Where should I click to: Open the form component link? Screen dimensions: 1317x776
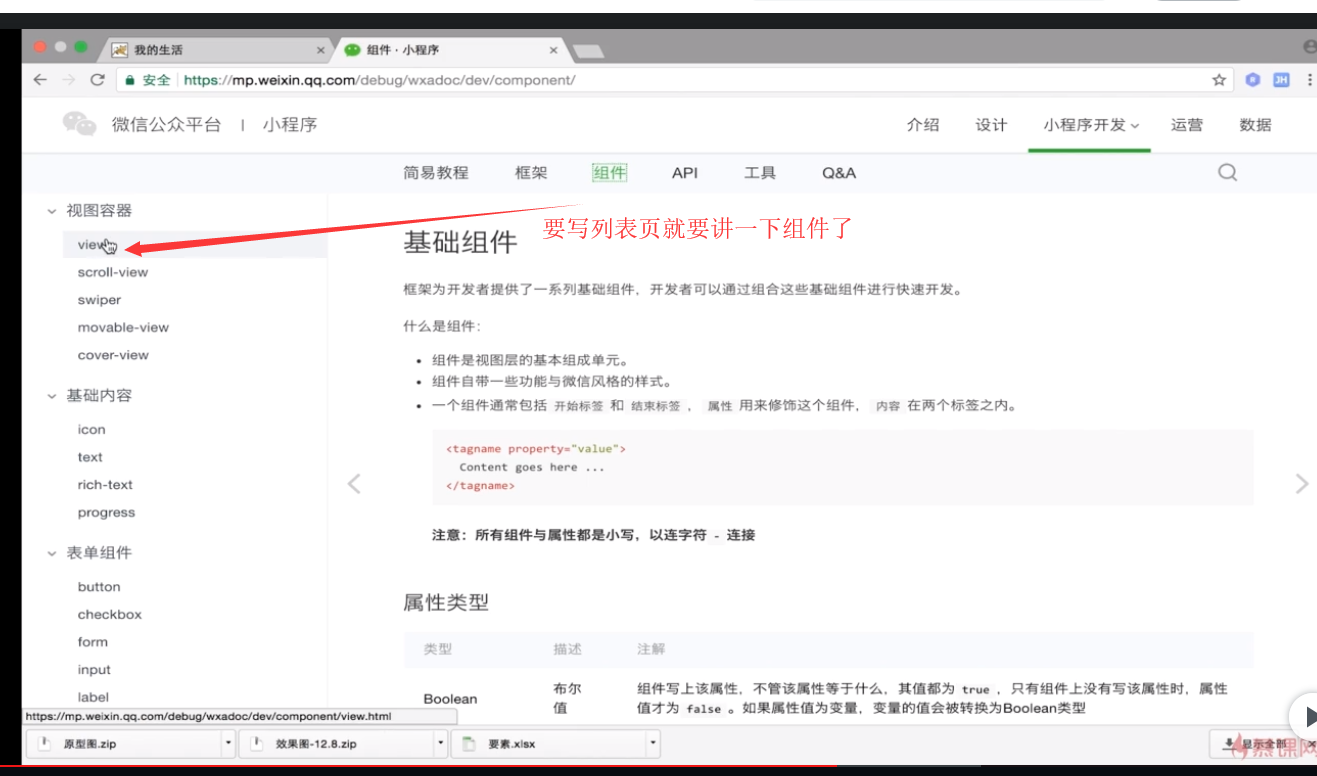click(x=92, y=642)
